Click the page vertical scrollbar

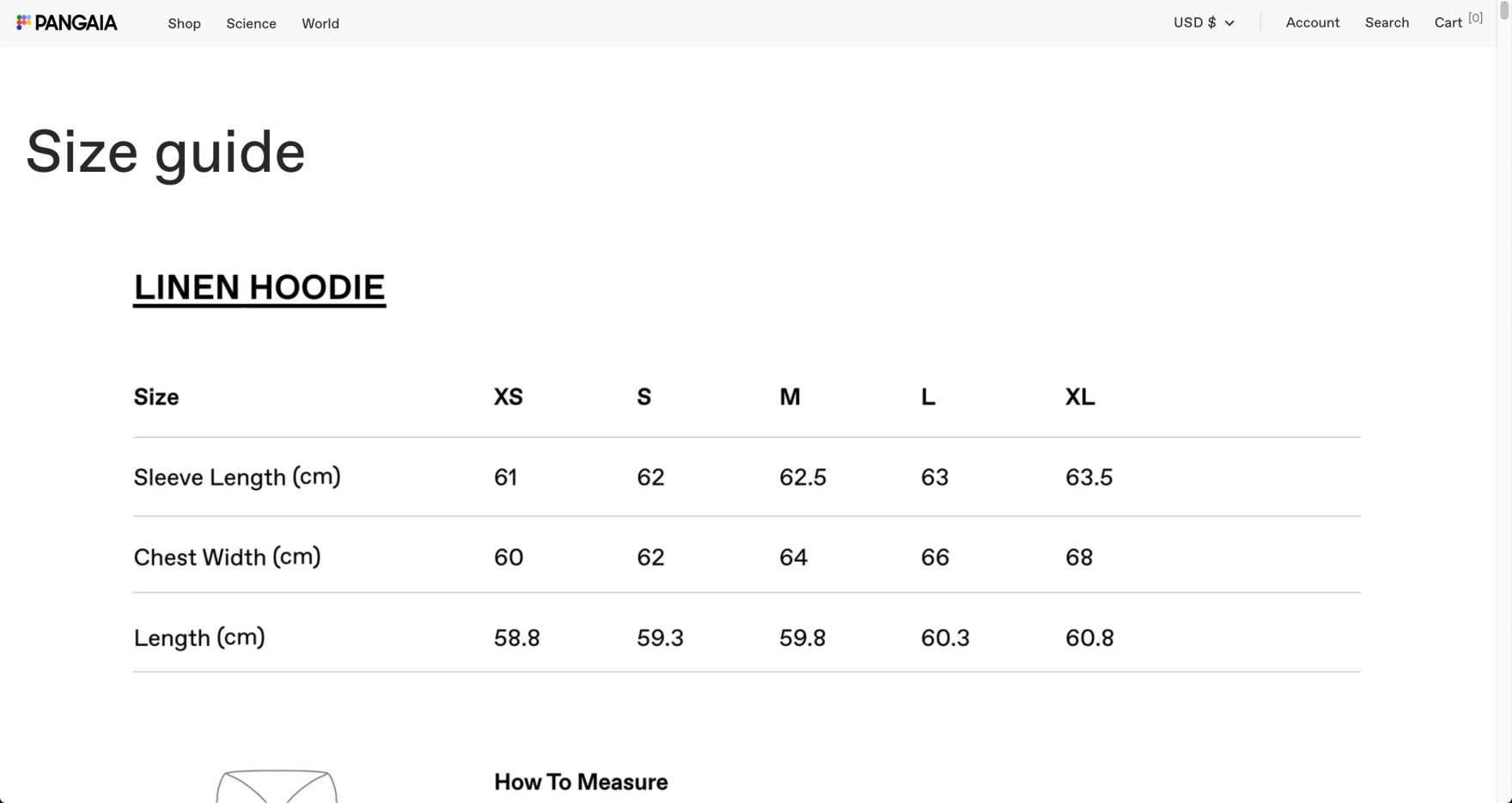[x=1503, y=344]
